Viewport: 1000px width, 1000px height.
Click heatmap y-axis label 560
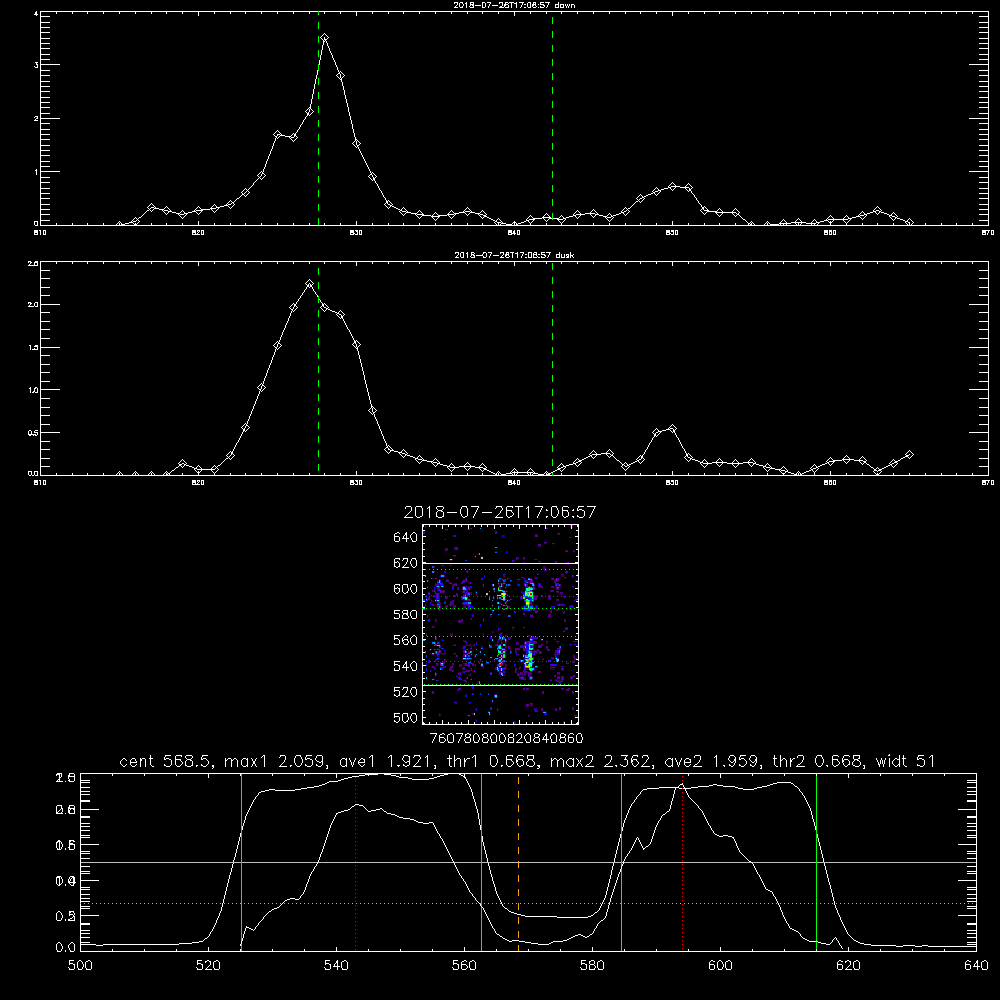pyautogui.click(x=406, y=640)
